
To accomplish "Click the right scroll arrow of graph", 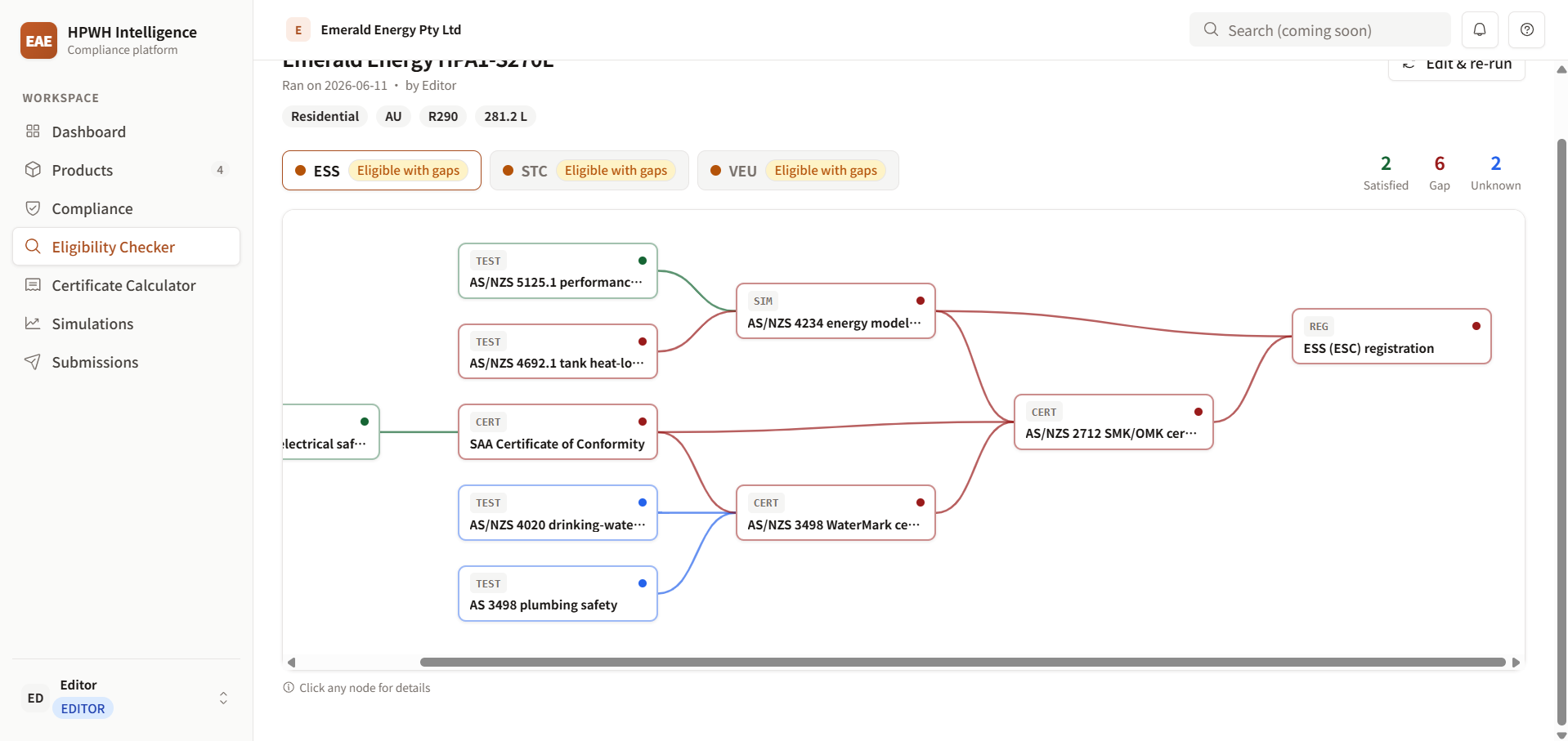I will coord(1516,663).
